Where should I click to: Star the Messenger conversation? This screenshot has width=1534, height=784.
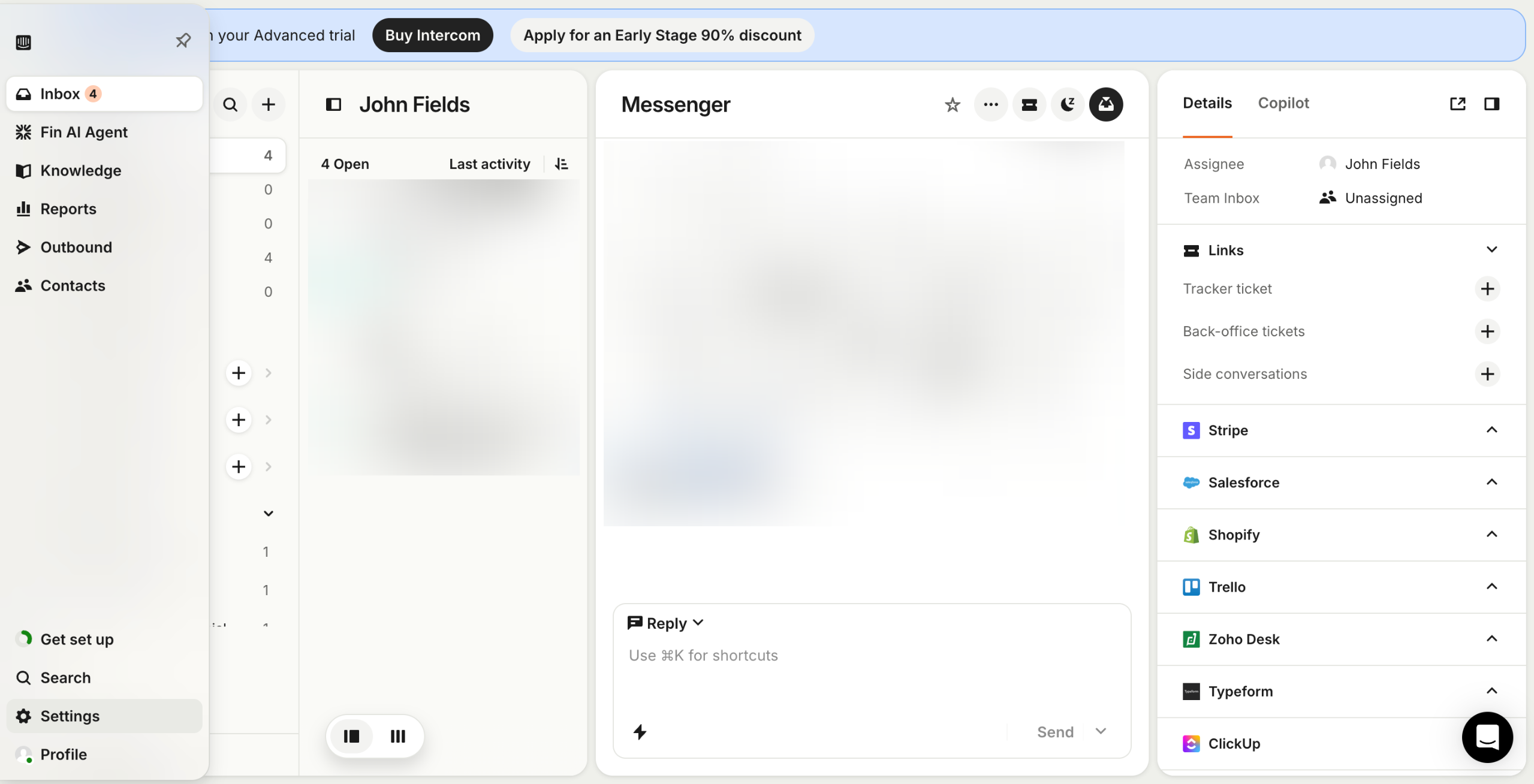pos(952,105)
